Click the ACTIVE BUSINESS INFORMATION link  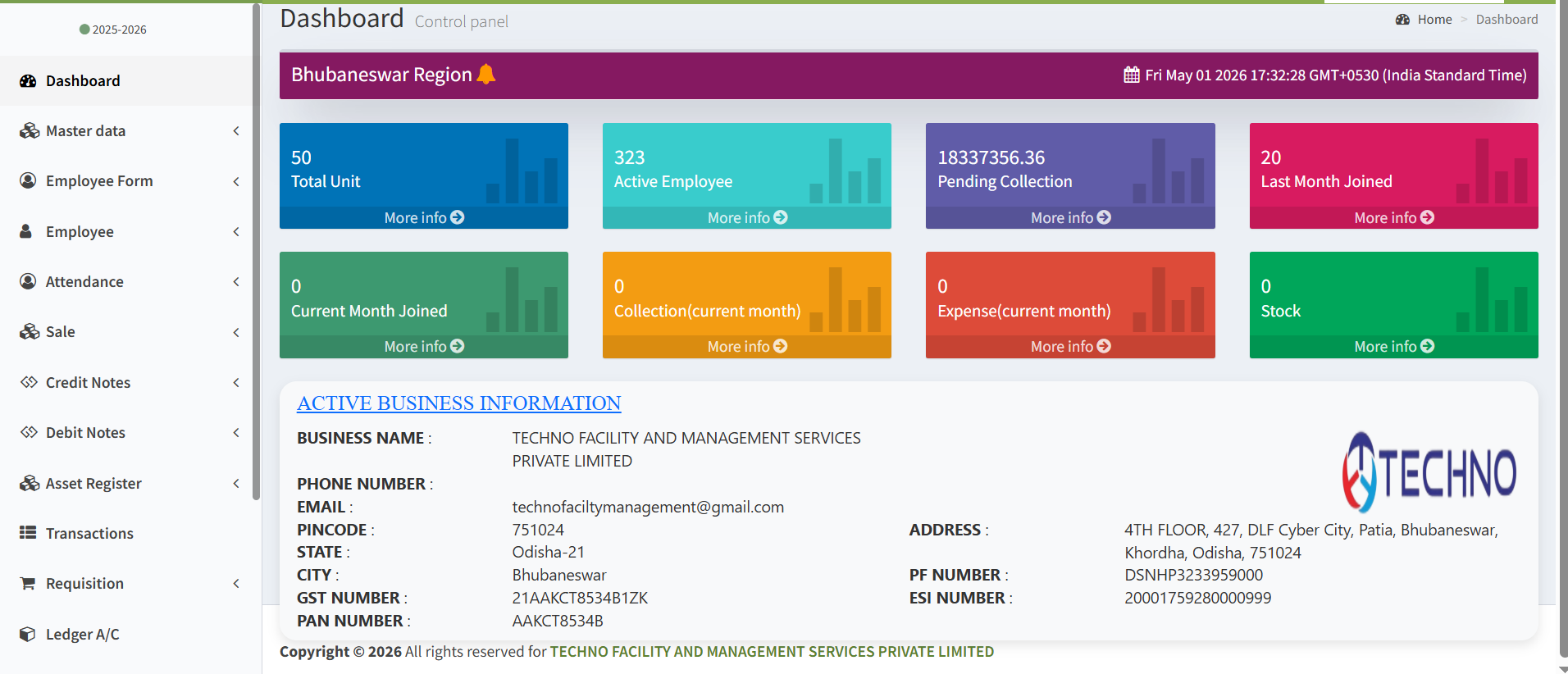coord(459,403)
